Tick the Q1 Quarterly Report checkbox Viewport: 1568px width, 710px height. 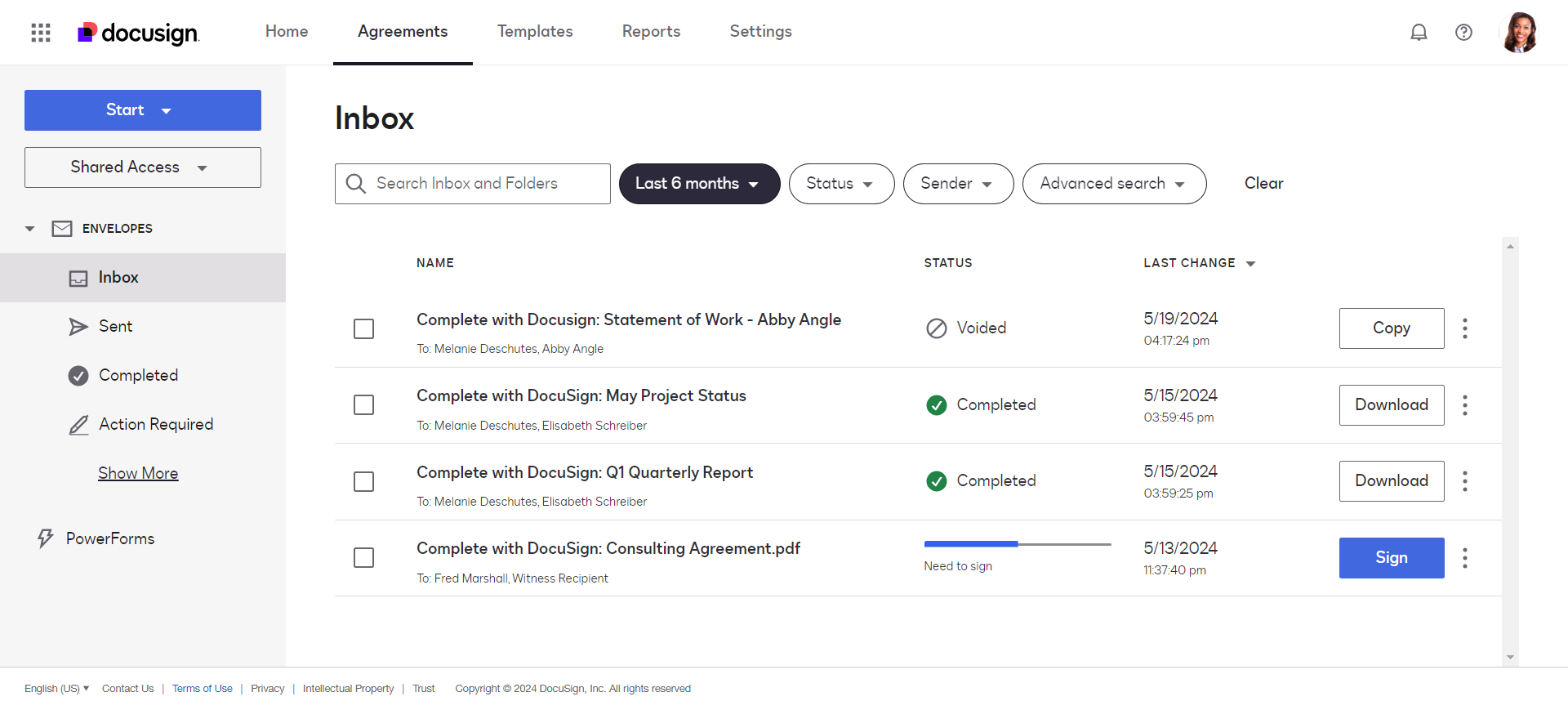click(x=363, y=481)
